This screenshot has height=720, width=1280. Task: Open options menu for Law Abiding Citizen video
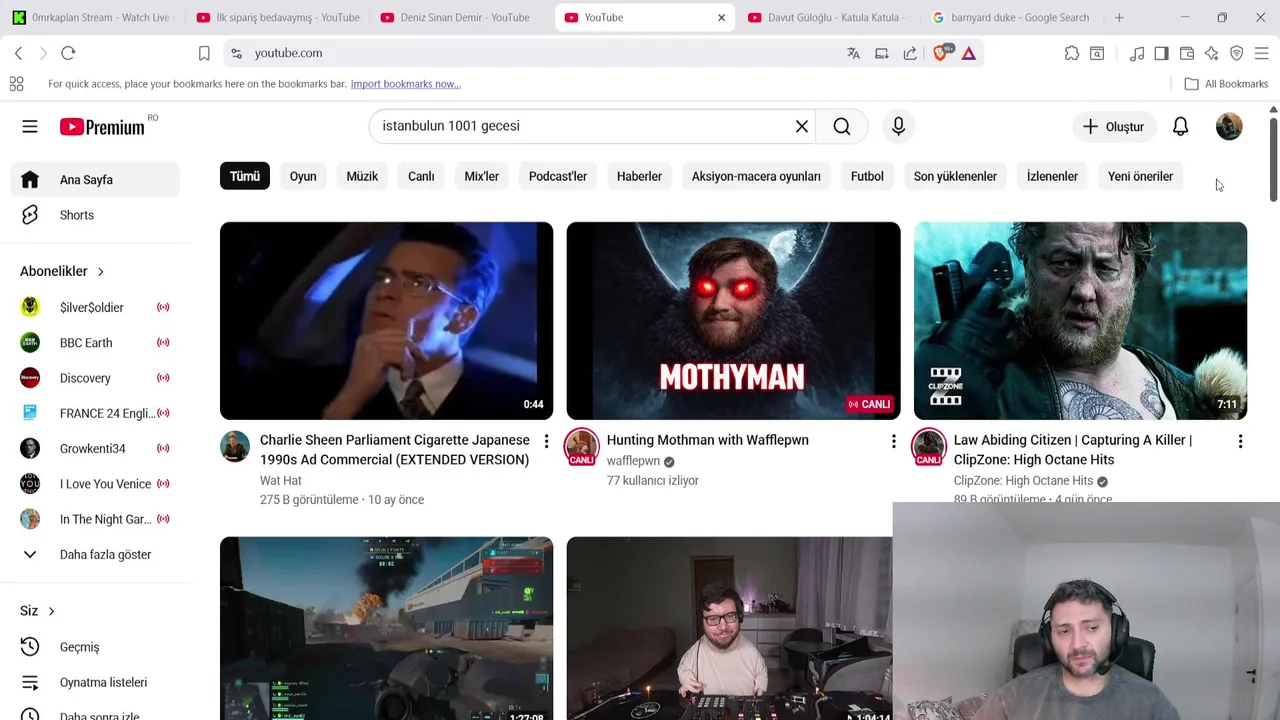[x=1240, y=441]
